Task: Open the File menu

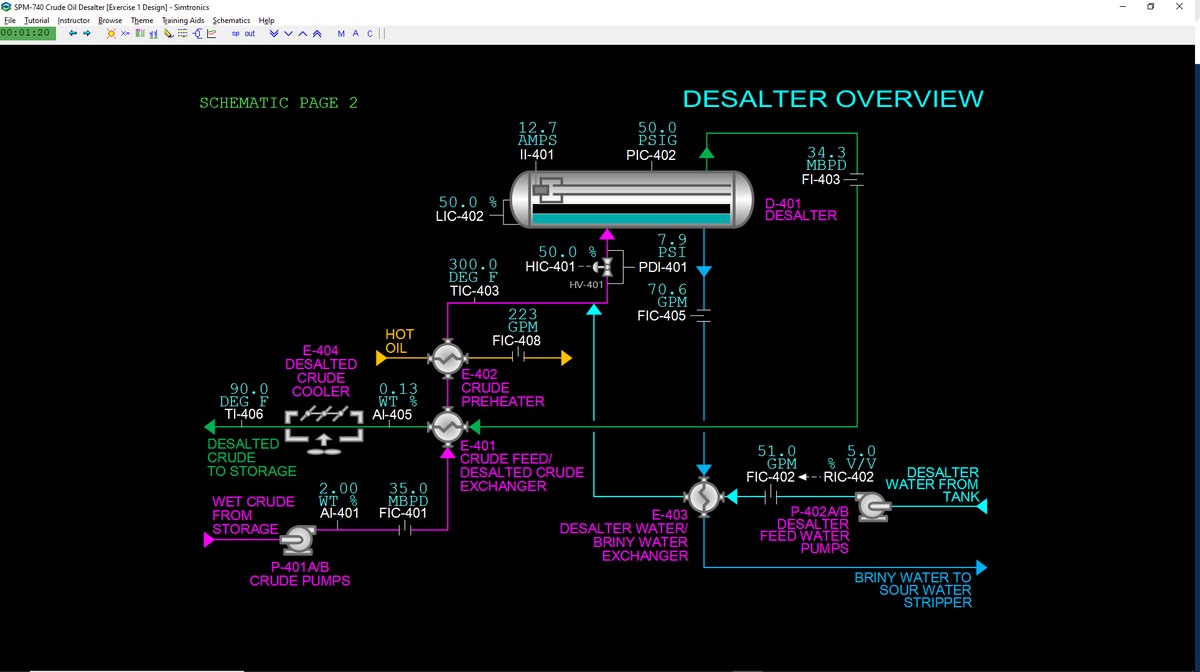Action: (10, 20)
